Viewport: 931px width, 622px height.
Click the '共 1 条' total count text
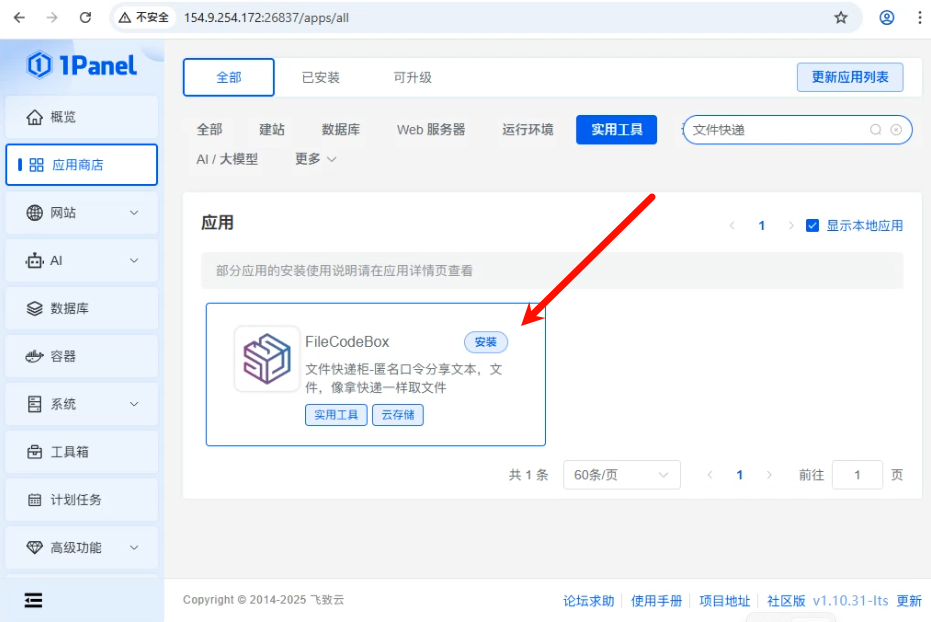pos(528,475)
